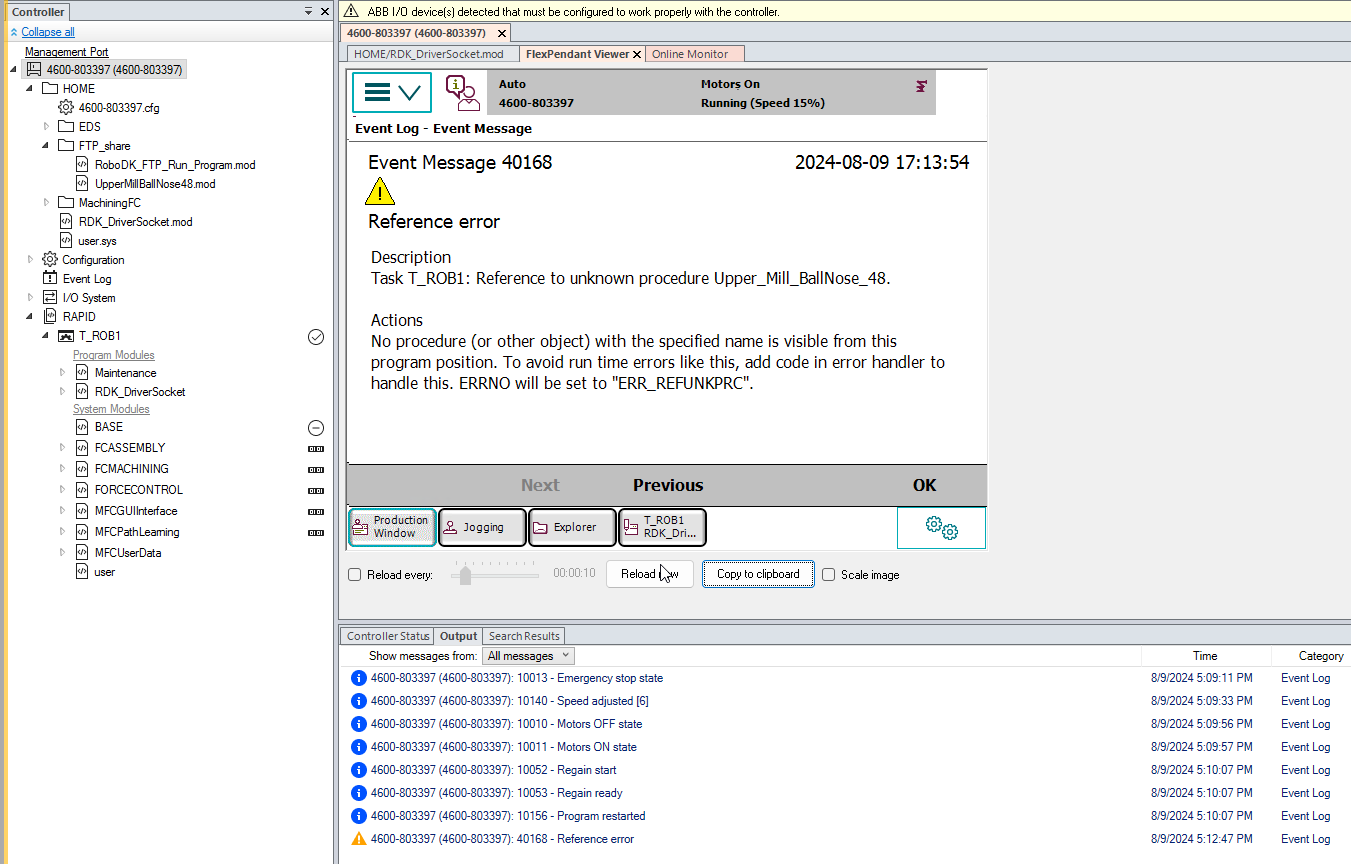
Task: Expand the Configuration node
Action: tap(30, 260)
